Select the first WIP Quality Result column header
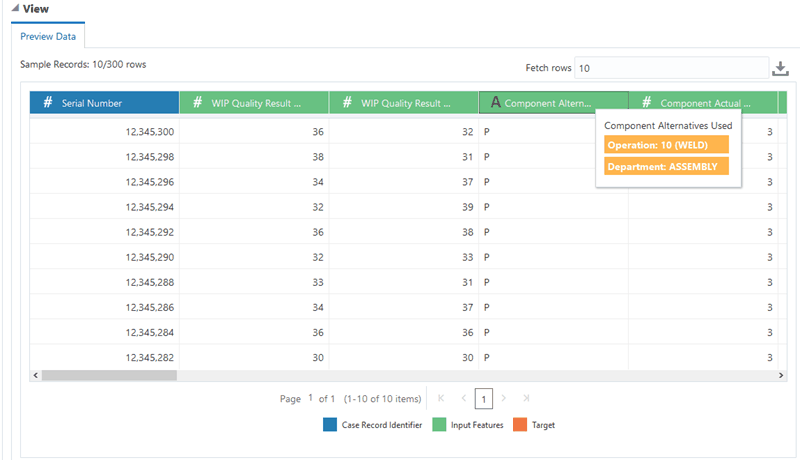This screenshot has height=460, width=800. (254, 103)
